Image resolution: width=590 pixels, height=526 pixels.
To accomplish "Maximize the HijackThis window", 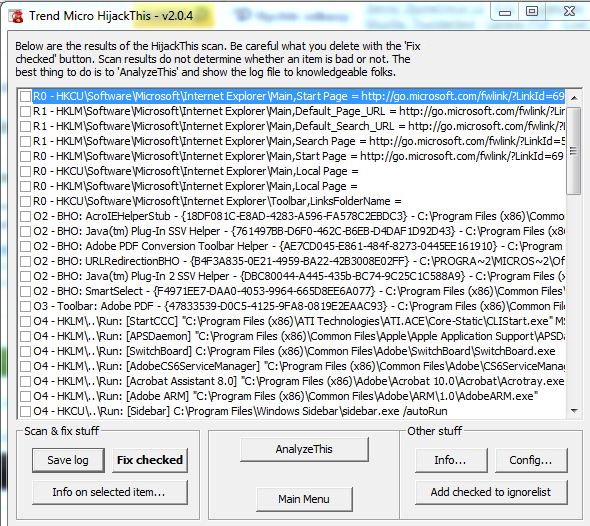I will (x=532, y=12).
